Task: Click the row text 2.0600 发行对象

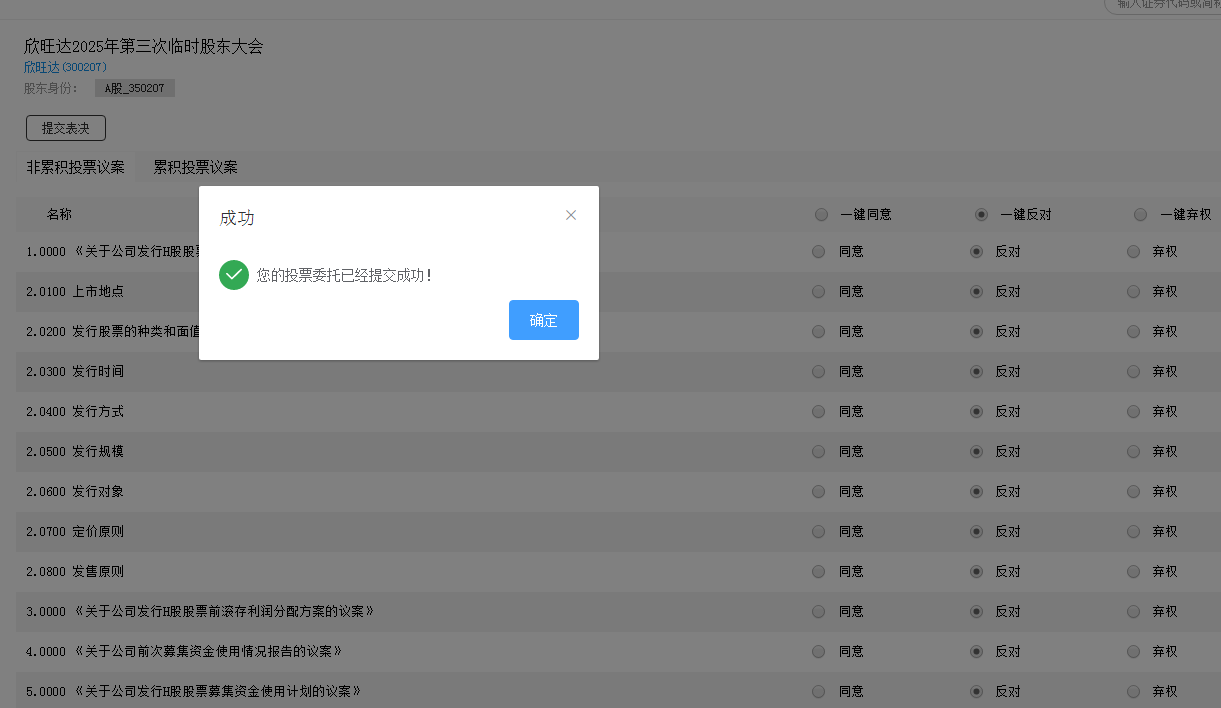Action: pyautogui.click(x=75, y=491)
